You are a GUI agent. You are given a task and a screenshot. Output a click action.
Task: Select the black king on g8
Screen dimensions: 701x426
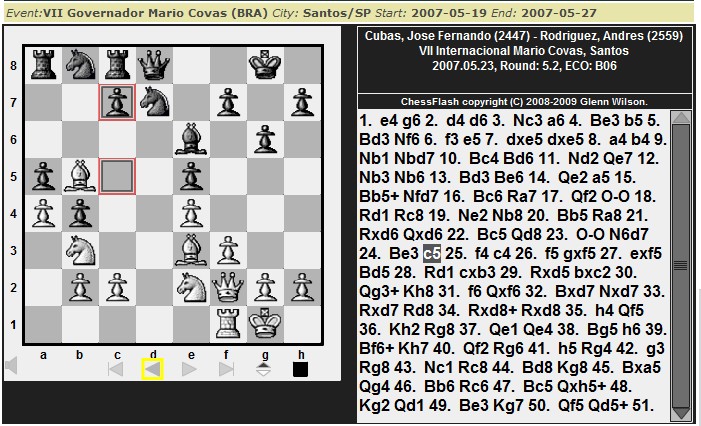264,66
